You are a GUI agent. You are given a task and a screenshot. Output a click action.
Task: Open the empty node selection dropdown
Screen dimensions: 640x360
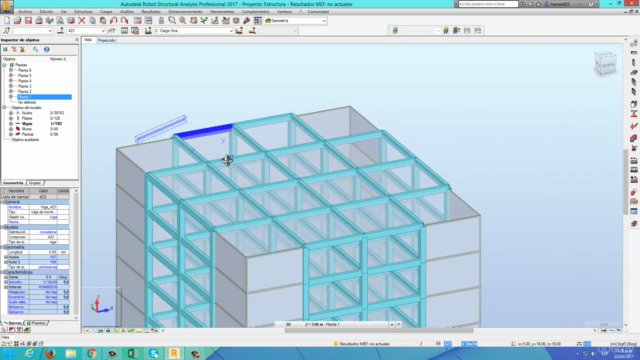(50, 31)
